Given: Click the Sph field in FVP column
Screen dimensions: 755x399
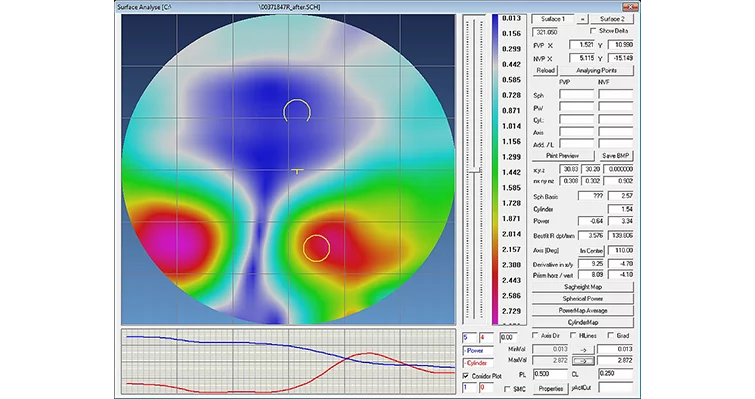Looking at the screenshot, I should coord(576,95).
